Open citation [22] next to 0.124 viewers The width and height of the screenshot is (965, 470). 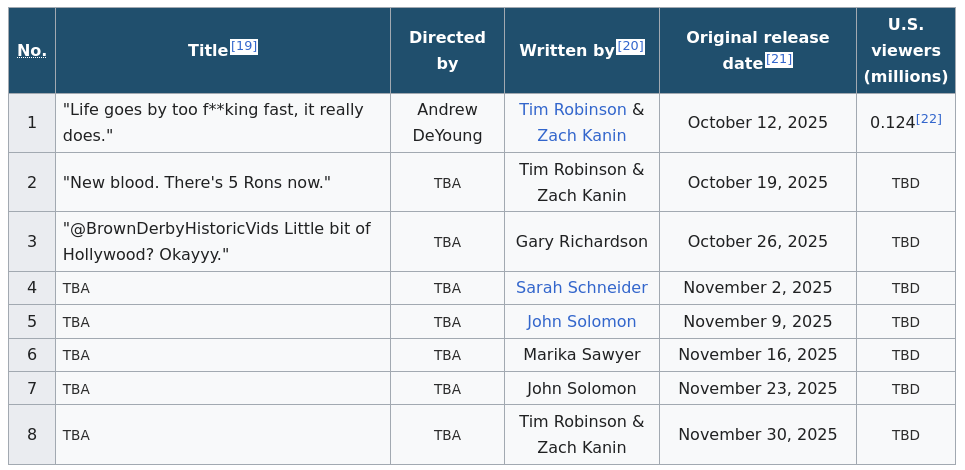point(929,119)
